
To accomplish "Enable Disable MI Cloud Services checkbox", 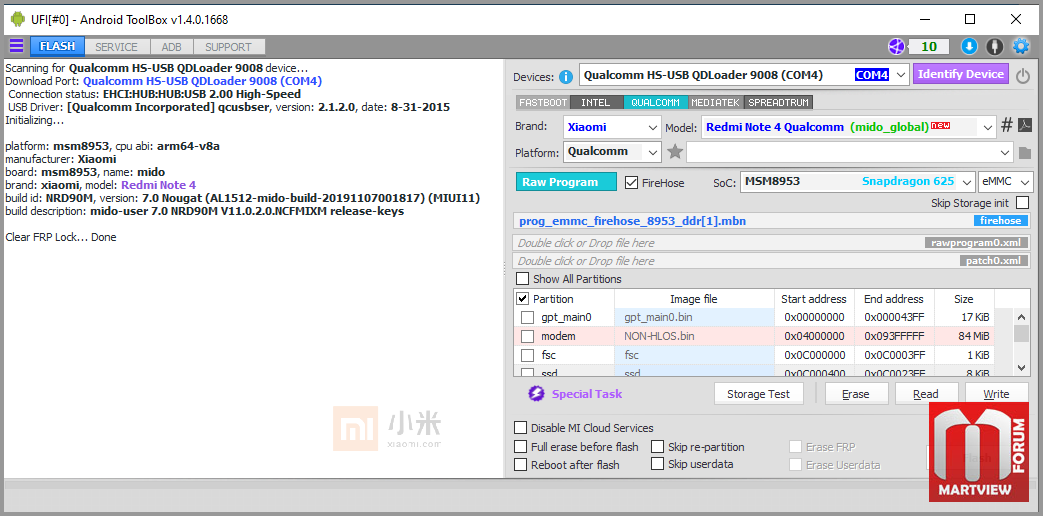I will [x=521, y=428].
